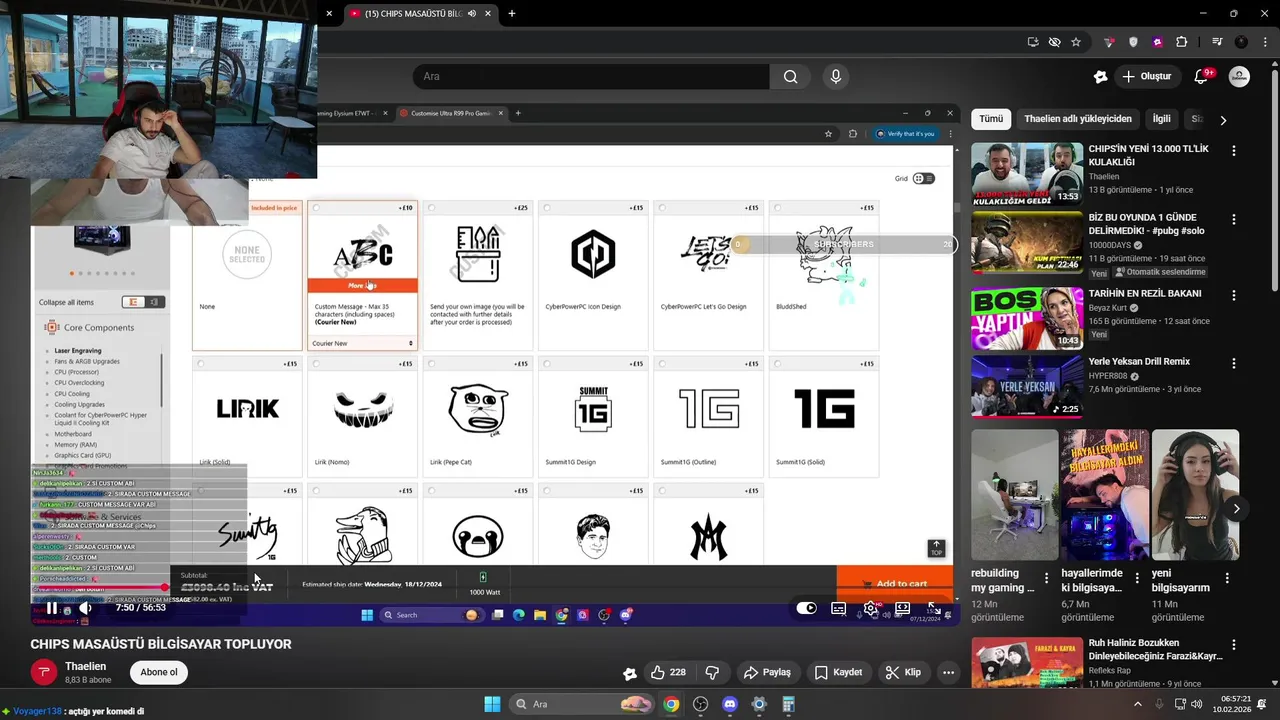Open the YouTube account avatar menu

(x=1239, y=76)
